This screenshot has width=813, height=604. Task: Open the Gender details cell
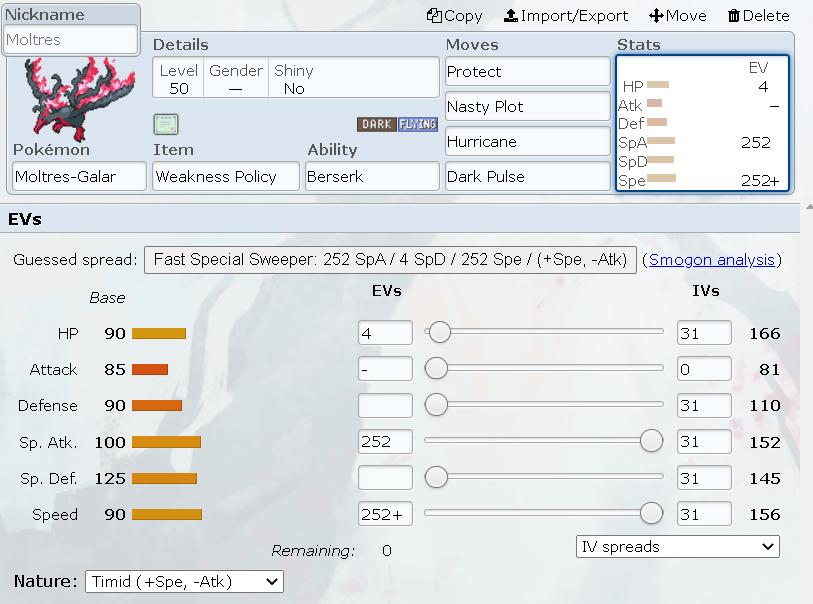(x=236, y=78)
